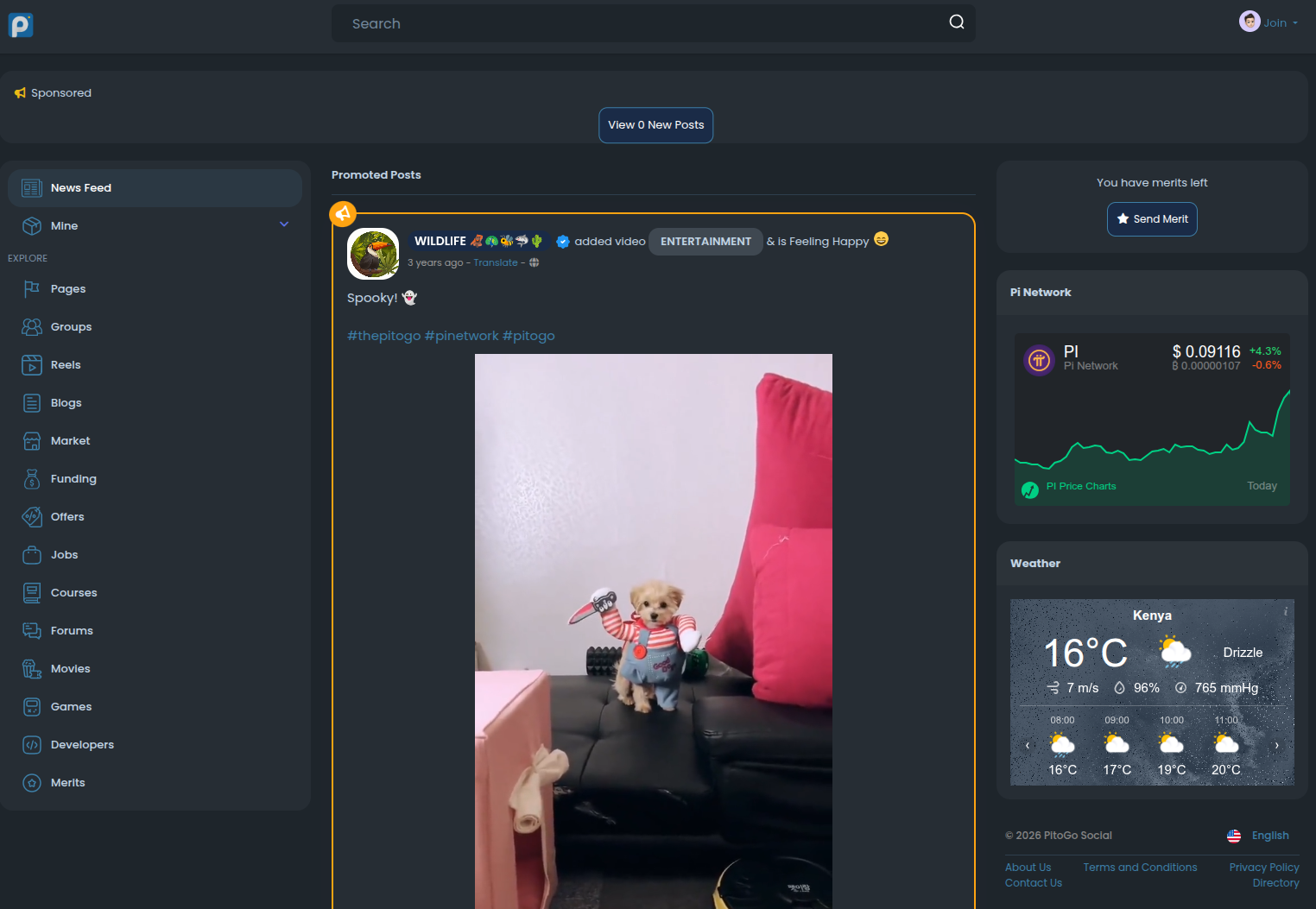Click the search magnifier icon
Viewport: 1316px width, 909px height.
(957, 22)
